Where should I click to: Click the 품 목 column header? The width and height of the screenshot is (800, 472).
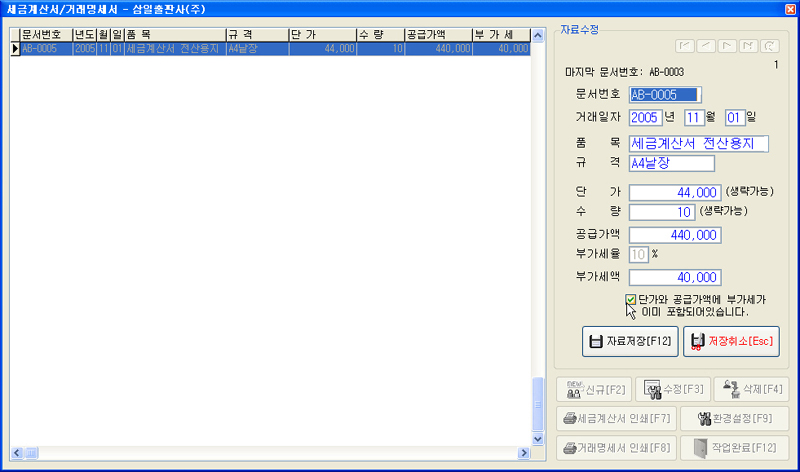(x=175, y=35)
